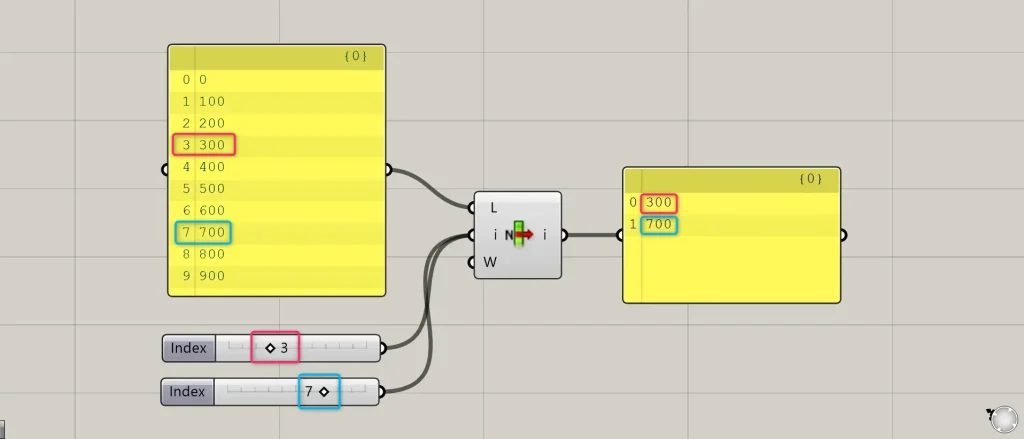Click the L input of List Item

coord(494,208)
